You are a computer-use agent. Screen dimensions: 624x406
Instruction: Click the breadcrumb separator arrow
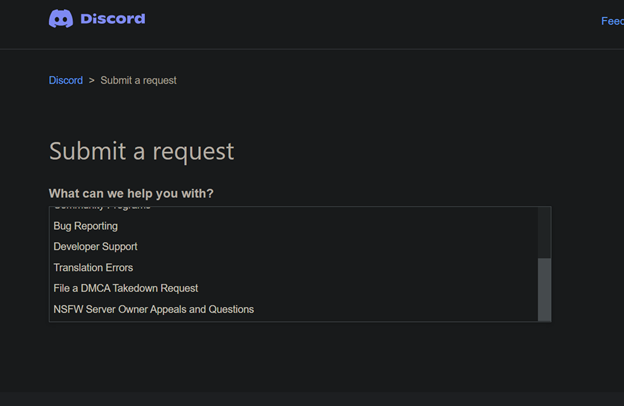pyautogui.click(x=92, y=80)
